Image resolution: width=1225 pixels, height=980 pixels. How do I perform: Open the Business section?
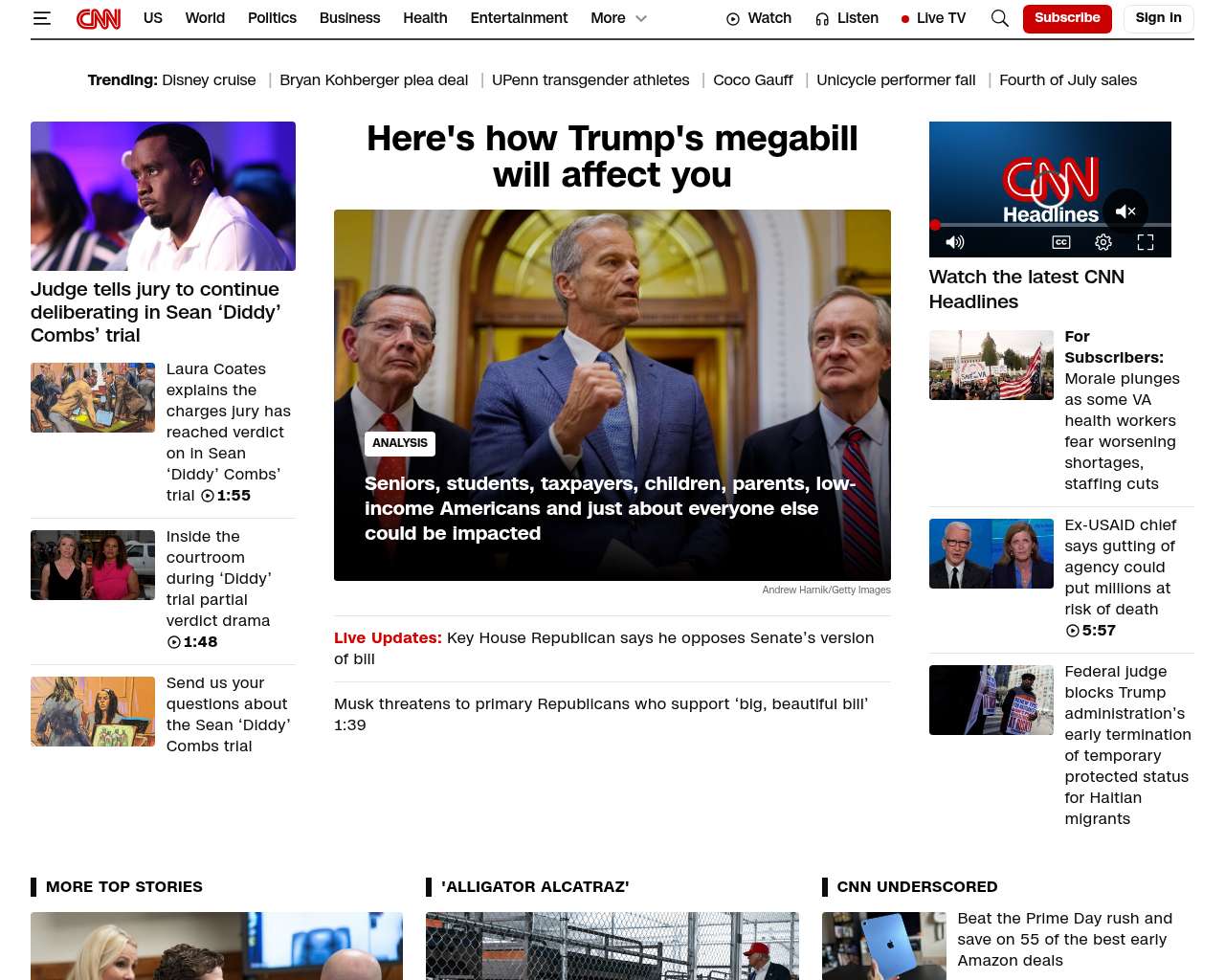point(349,18)
